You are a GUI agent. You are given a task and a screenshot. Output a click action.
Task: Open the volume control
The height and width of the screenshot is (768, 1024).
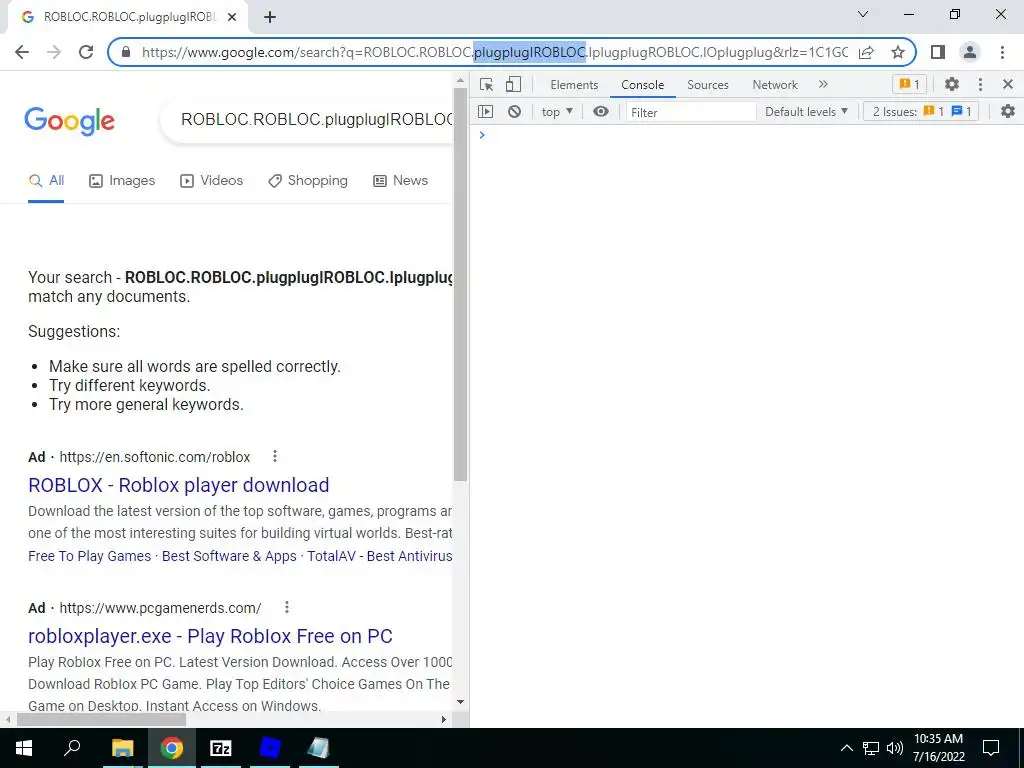(x=895, y=748)
